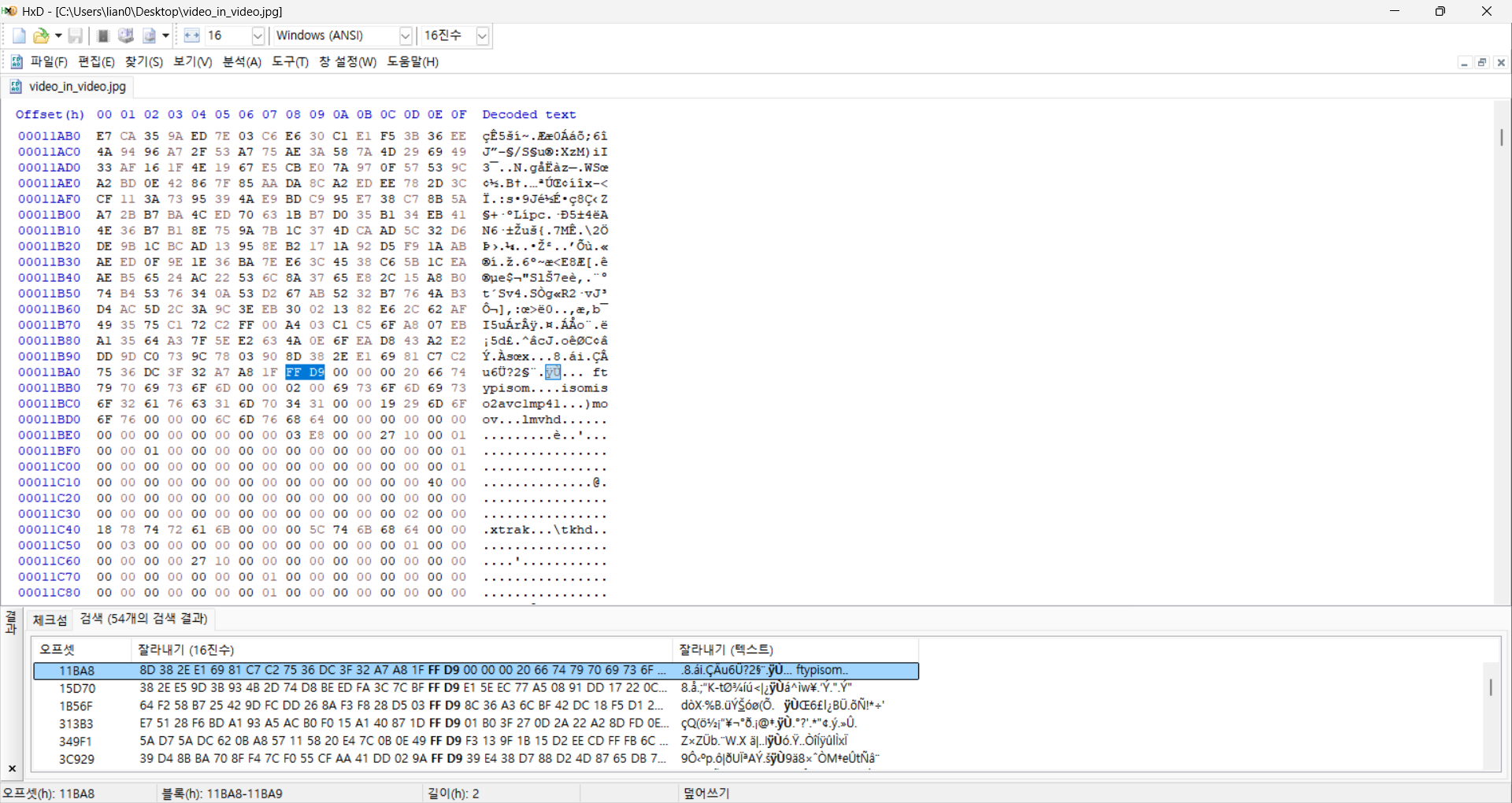The height and width of the screenshot is (803, 1512).
Task: Open the 분석(A) menu
Action: [x=242, y=61]
